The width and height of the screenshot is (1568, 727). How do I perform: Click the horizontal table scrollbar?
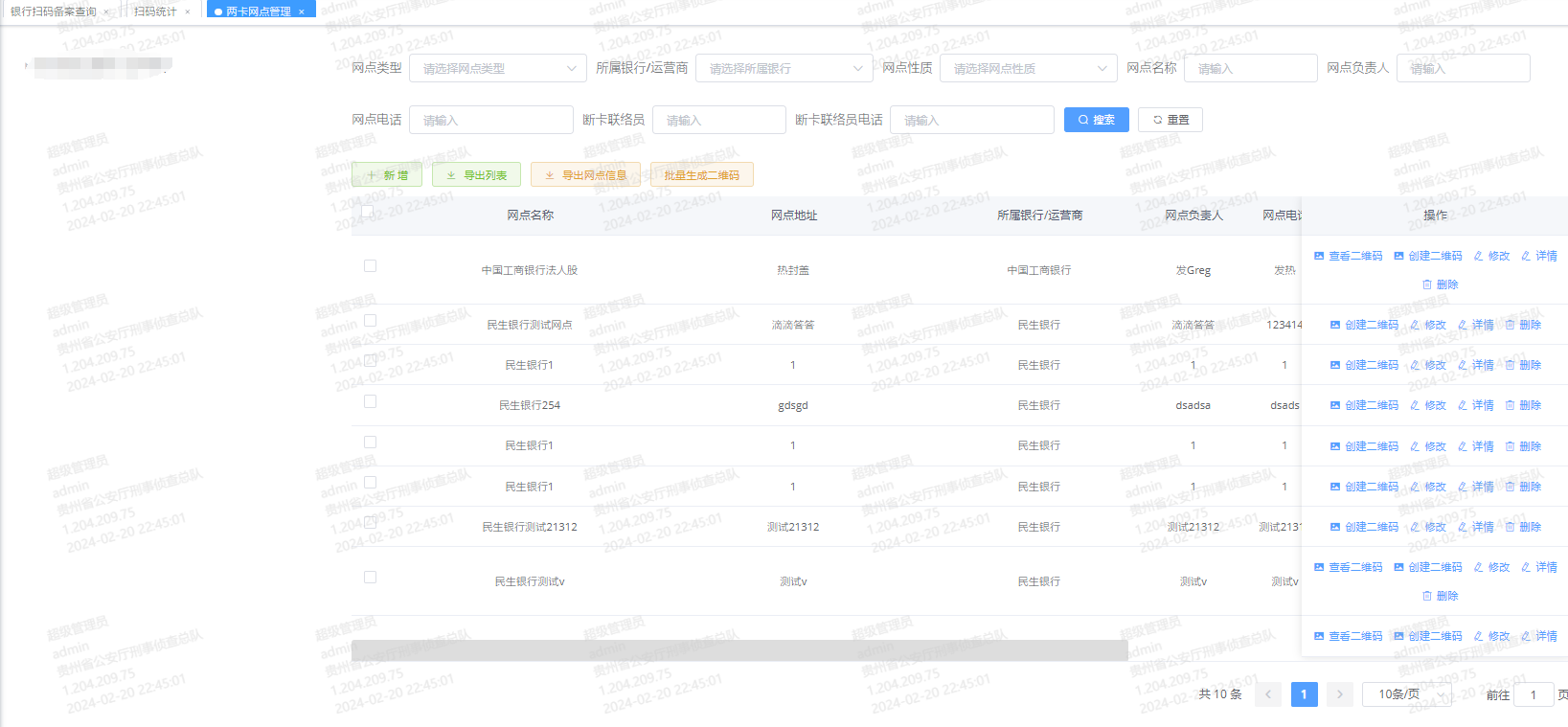[739, 650]
